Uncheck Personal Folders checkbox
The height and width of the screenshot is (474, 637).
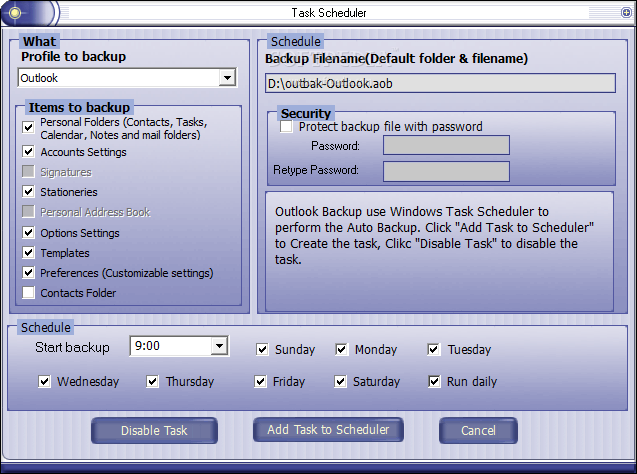tap(28, 128)
